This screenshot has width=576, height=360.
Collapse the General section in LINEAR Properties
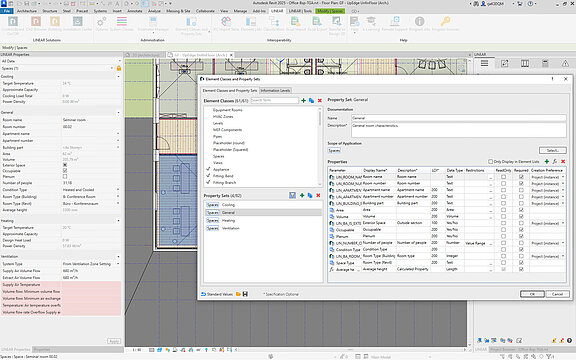click(x=118, y=112)
